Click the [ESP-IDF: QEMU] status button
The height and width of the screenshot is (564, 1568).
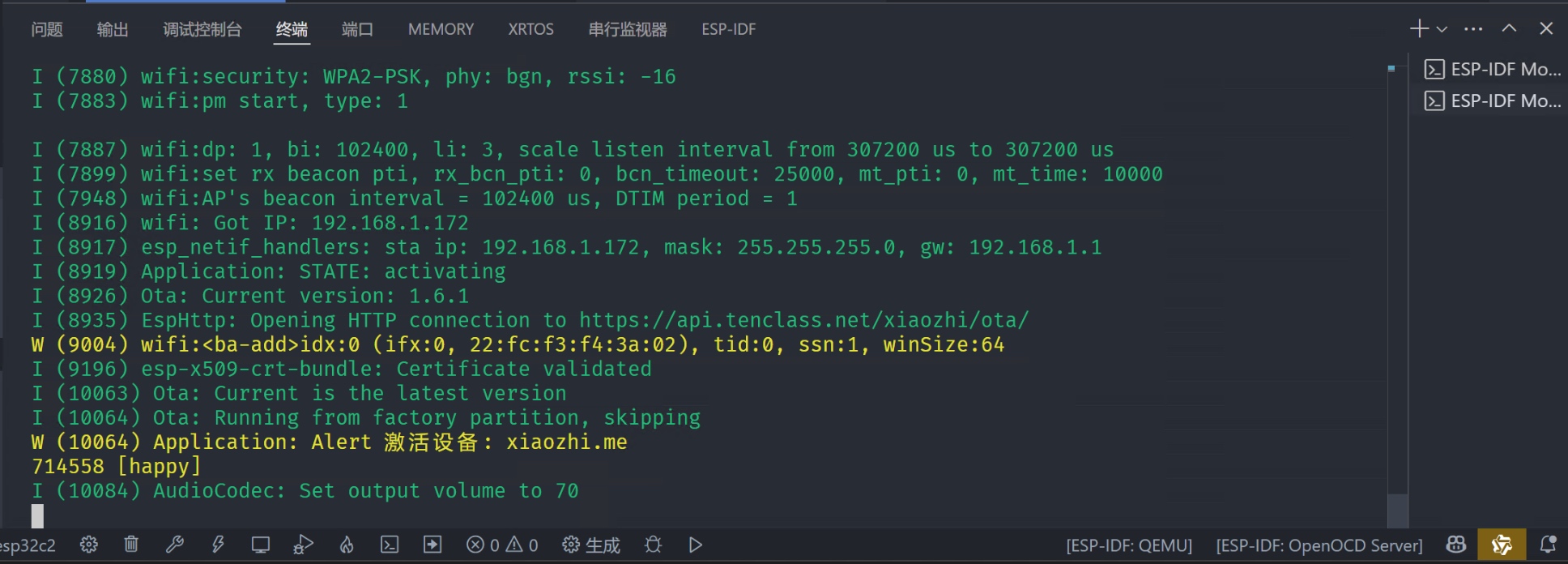(1129, 545)
